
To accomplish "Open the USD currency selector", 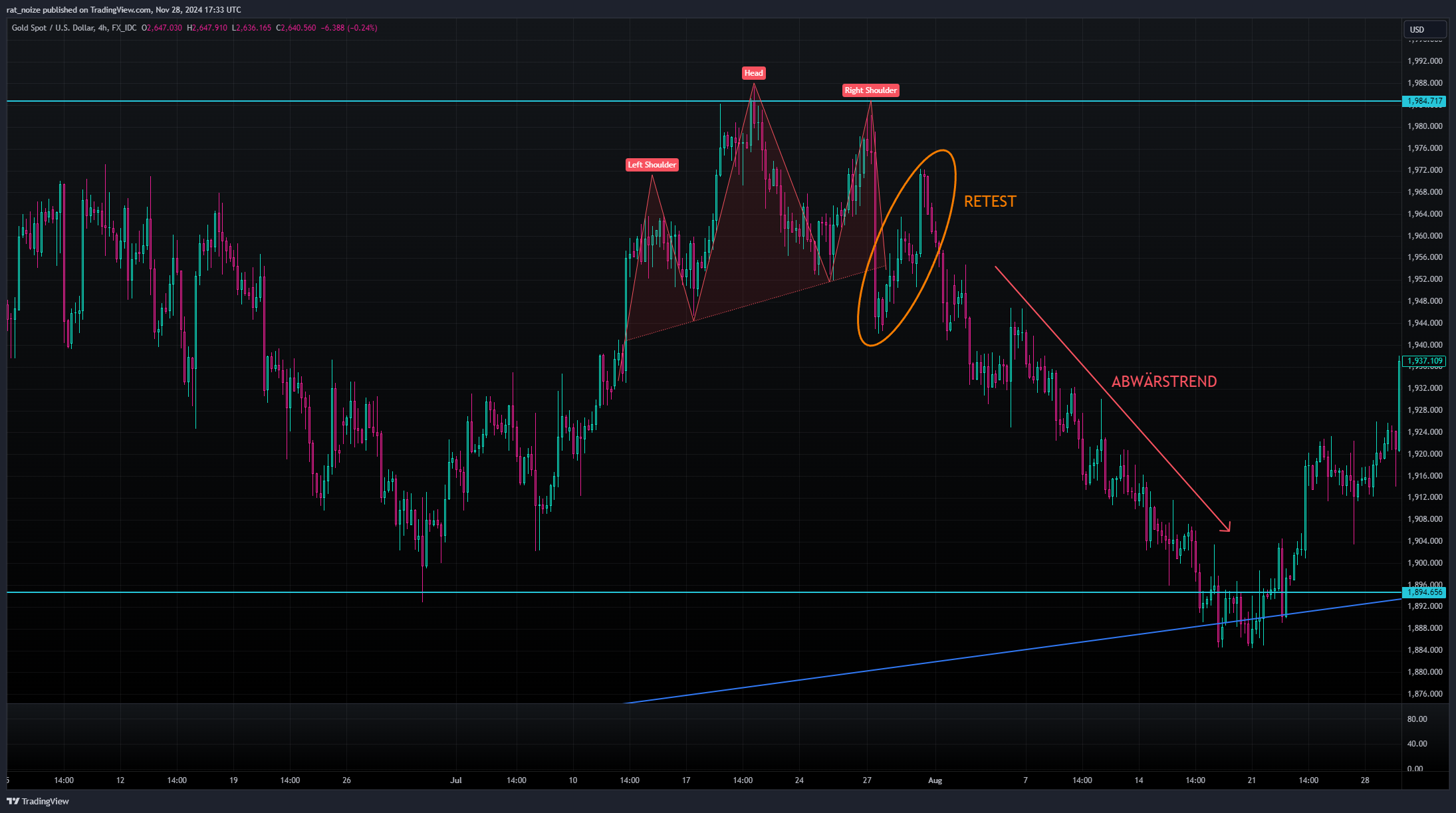I will 1424,29.
